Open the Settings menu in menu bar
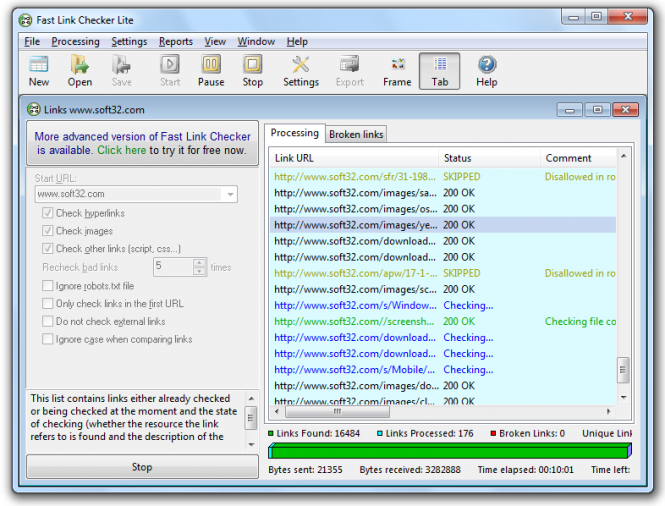 [129, 42]
